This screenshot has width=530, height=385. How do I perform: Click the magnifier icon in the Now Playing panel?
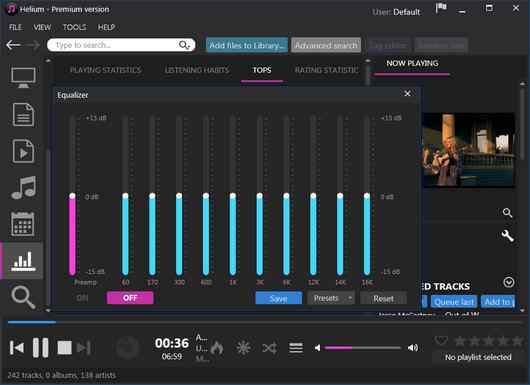pyautogui.click(x=507, y=213)
